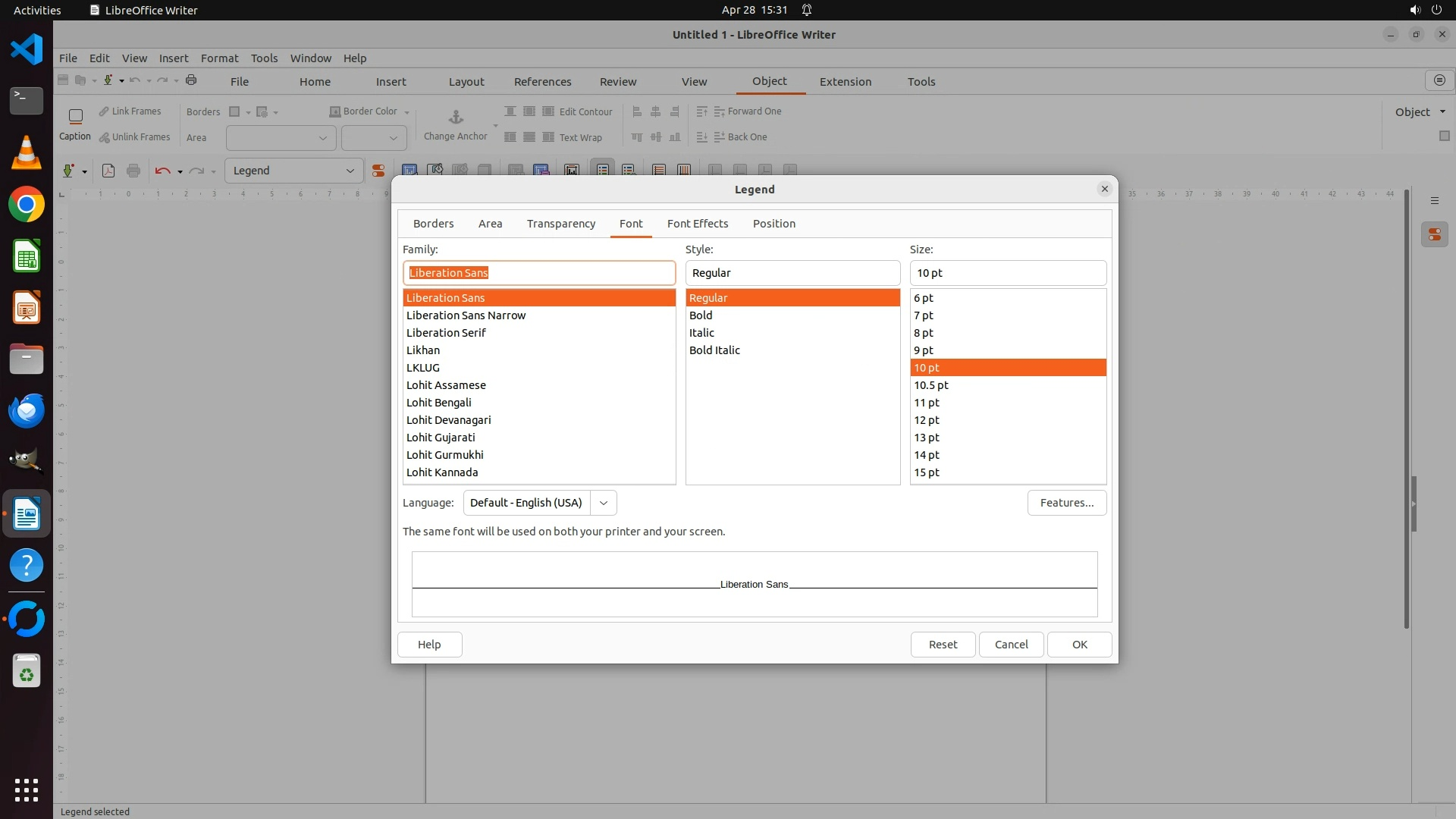Expand the Language dropdown arrow
The width and height of the screenshot is (1456, 819).
click(604, 503)
